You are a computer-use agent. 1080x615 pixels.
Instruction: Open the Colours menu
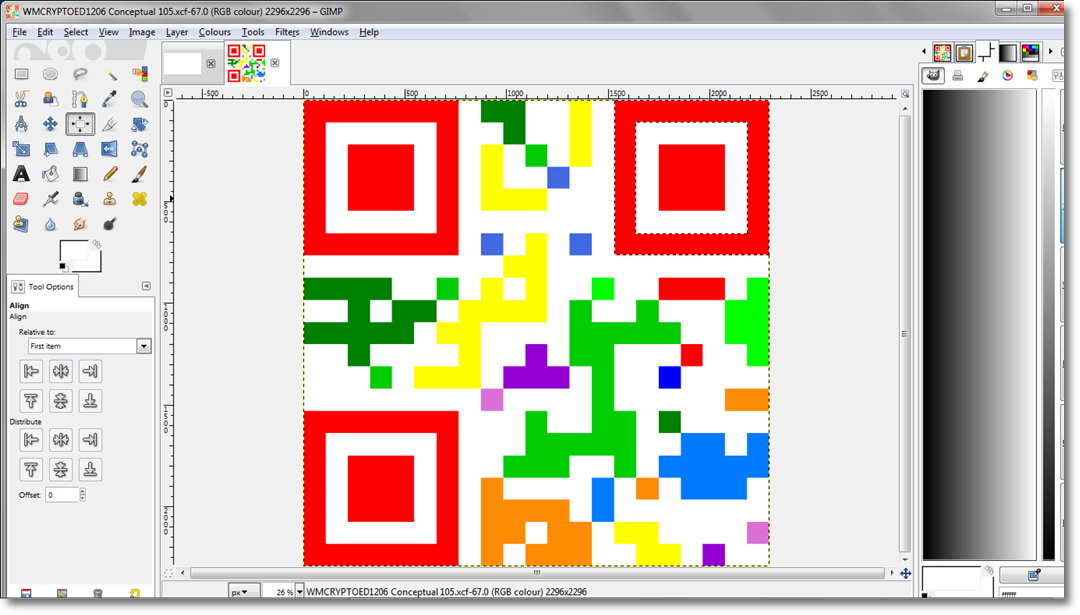click(x=214, y=32)
